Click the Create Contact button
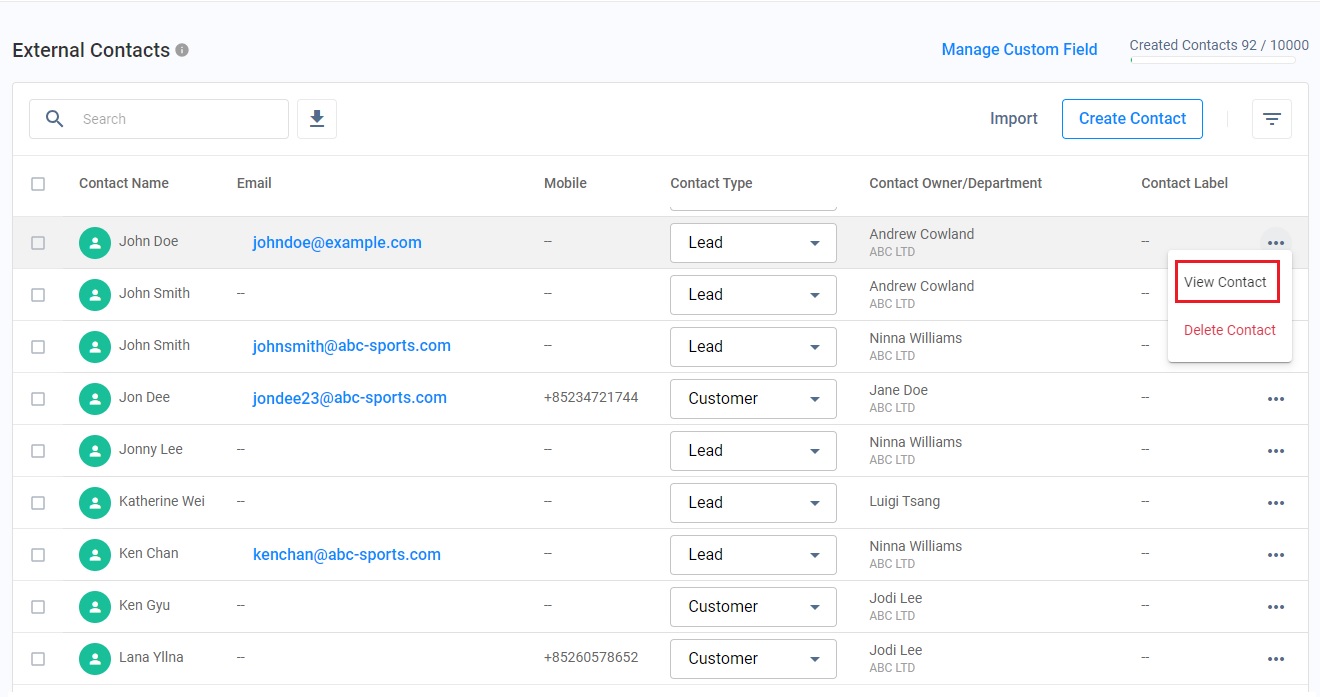Image resolution: width=1320 pixels, height=697 pixels. 1131,119
